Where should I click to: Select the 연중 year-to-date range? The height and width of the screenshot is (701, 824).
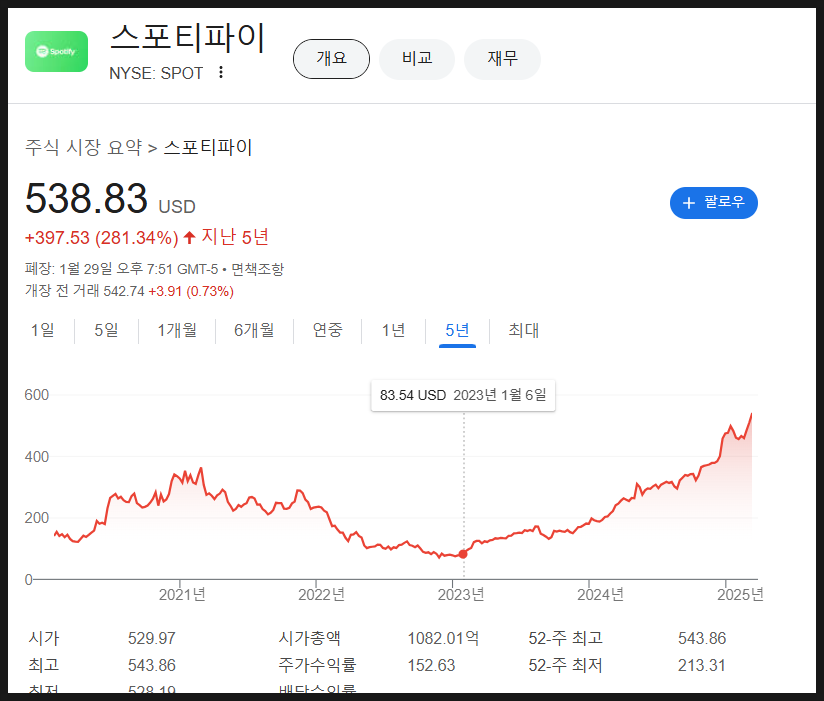click(327, 330)
